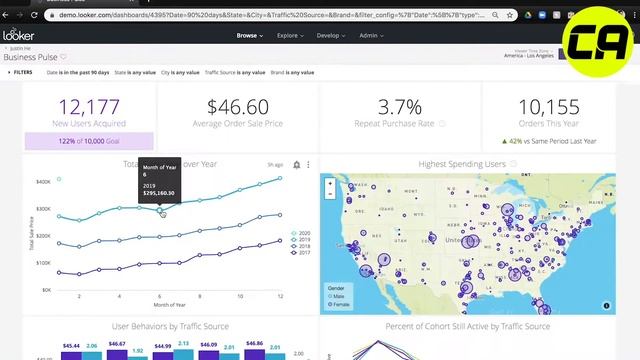
Task: Click info icon next to Repeat Purchase Rate
Action: [x=442, y=123]
